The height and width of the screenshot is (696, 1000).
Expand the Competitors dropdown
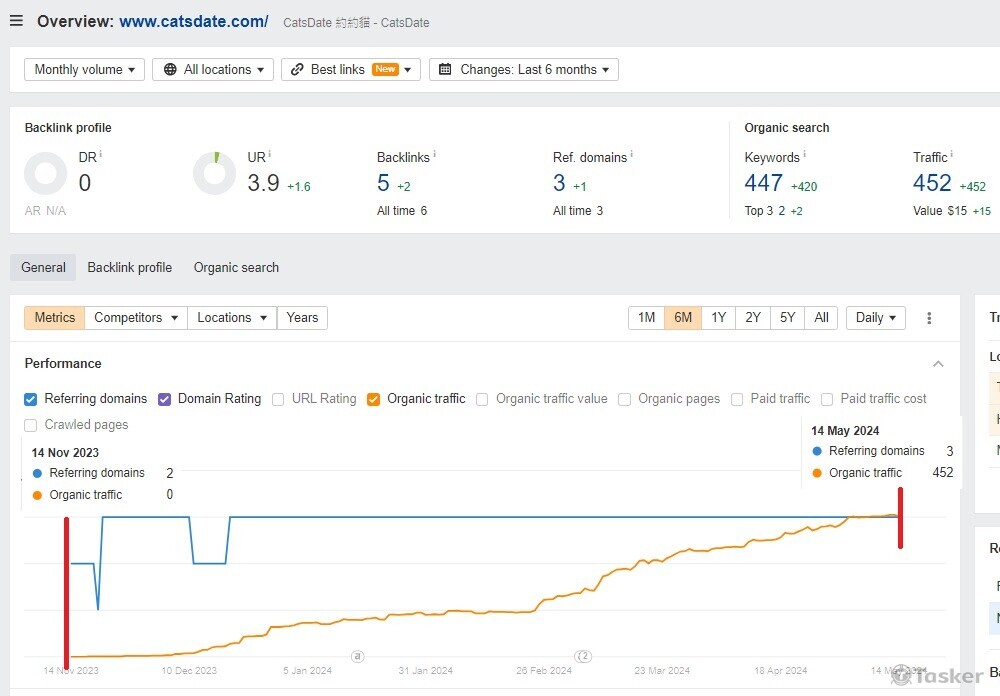(x=136, y=318)
